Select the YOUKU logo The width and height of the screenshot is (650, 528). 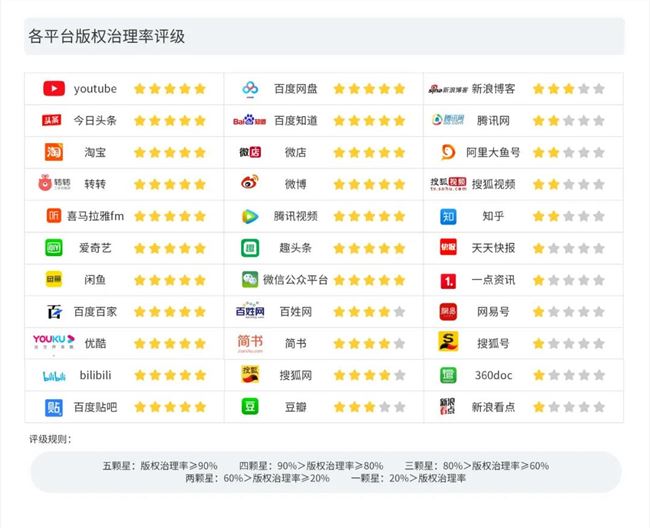[x=54, y=342]
